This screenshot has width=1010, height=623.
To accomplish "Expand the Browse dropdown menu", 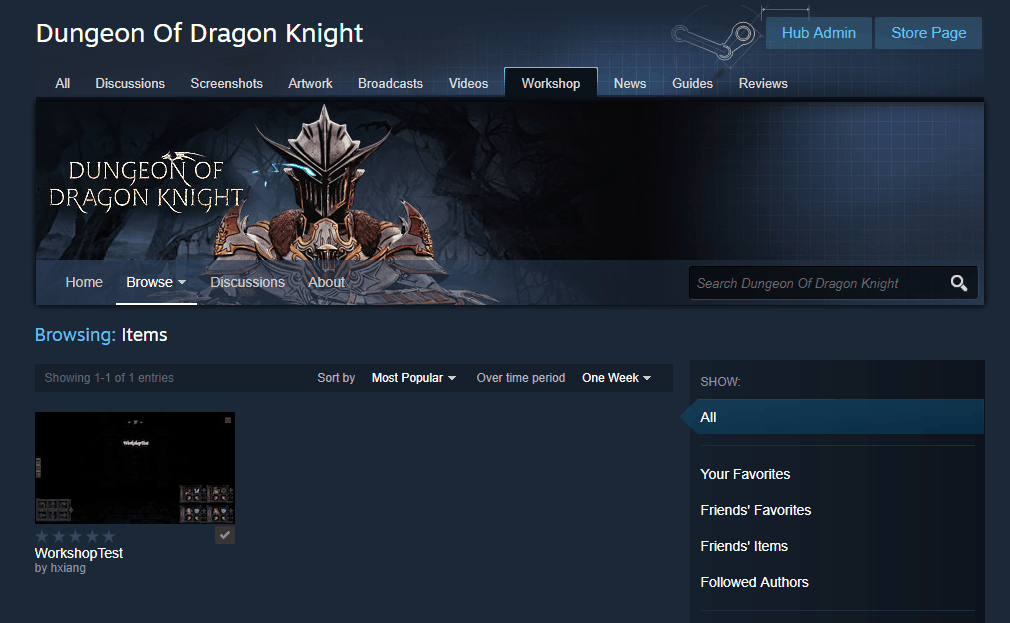I will point(156,283).
